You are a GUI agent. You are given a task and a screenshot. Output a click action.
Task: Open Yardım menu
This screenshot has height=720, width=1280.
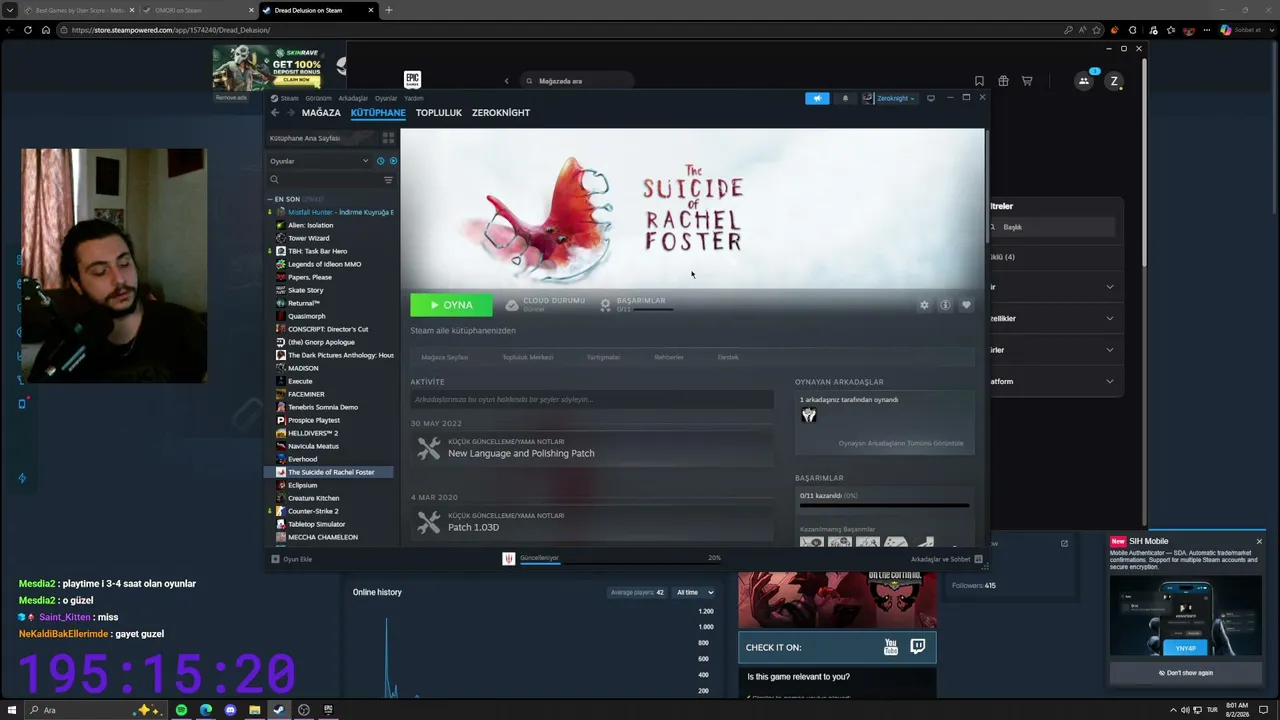pyautogui.click(x=413, y=98)
